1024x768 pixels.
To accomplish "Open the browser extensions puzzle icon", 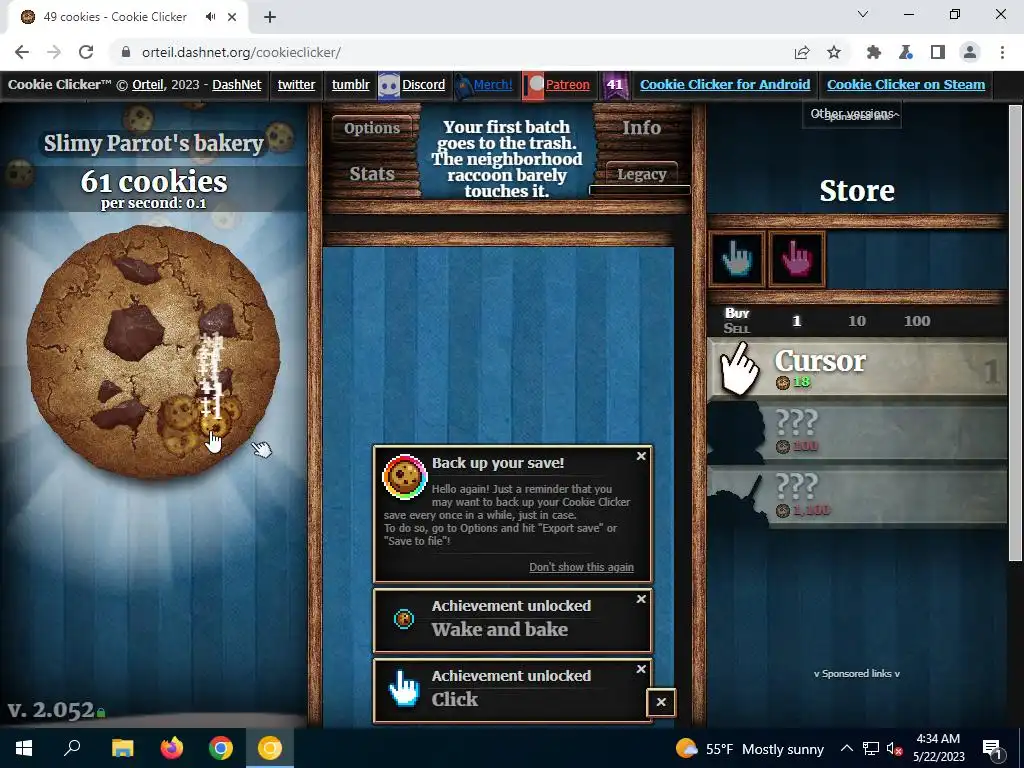I will [873, 52].
